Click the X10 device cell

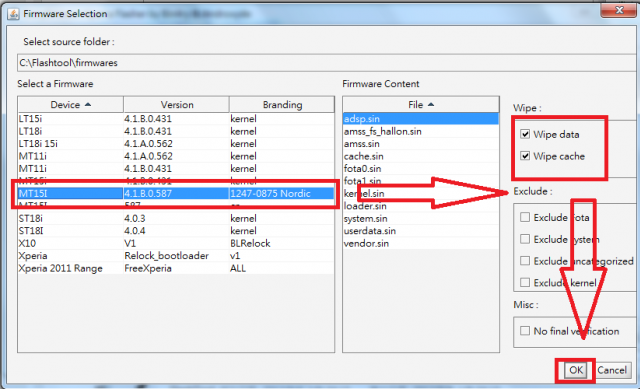70,243
